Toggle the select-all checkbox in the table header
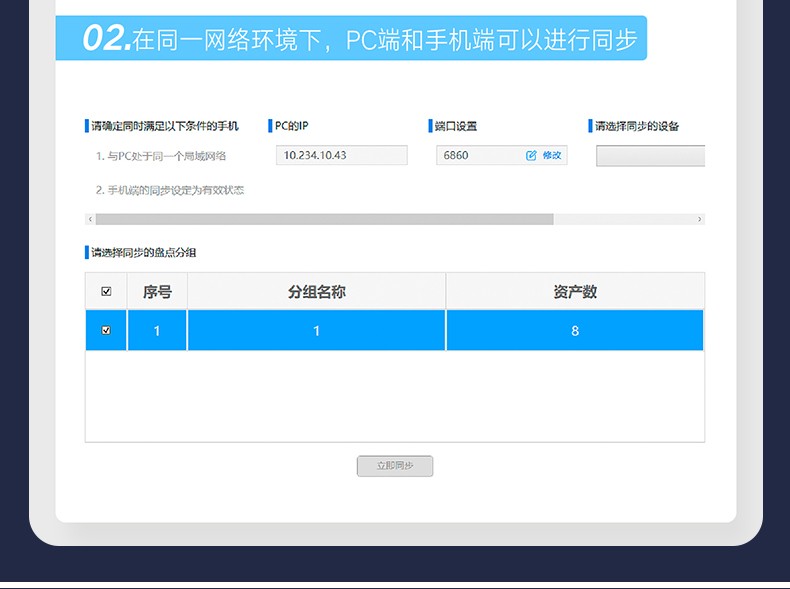The height and width of the screenshot is (589, 790). point(106,292)
